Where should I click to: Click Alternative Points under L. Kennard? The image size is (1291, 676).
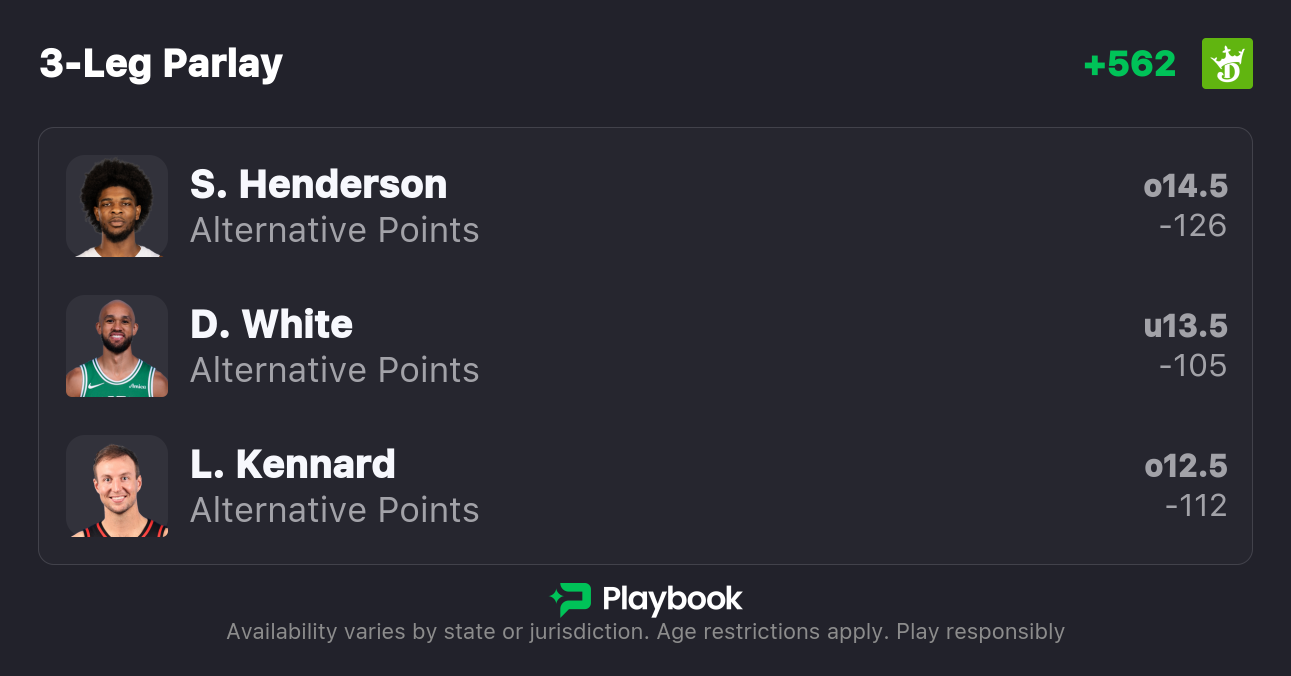[334, 510]
